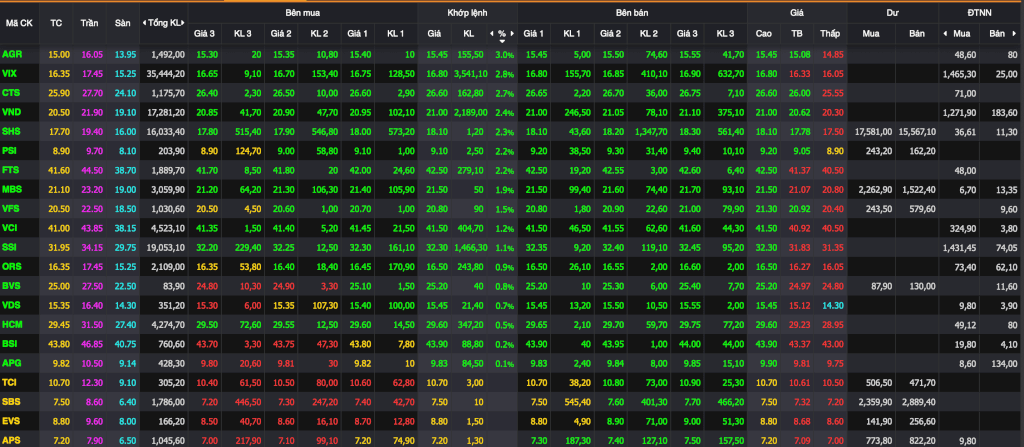This screenshot has width=1024, height=447.
Task: Open stock symbol VIX
Action: click(x=10, y=71)
